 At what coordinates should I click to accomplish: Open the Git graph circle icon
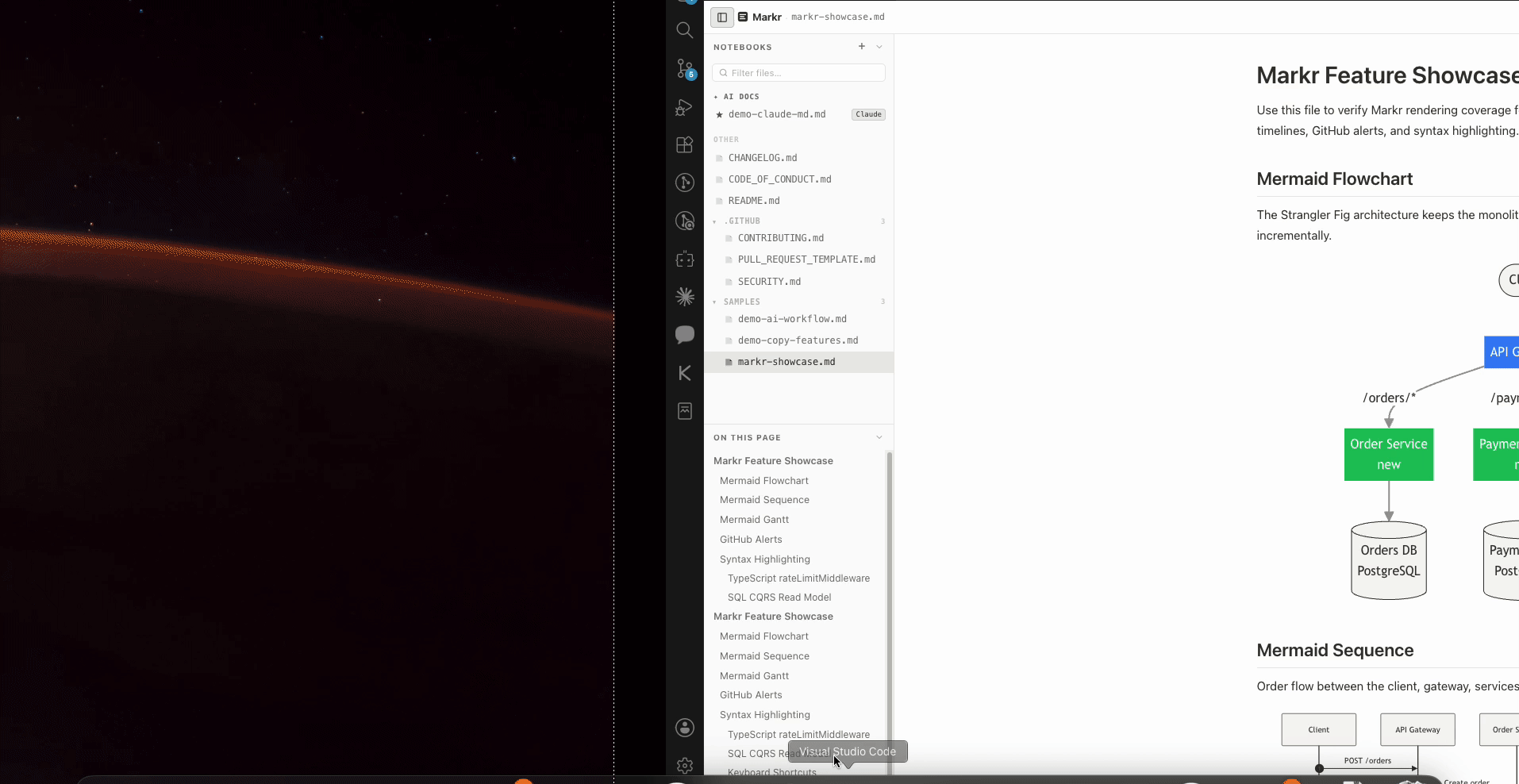684,183
